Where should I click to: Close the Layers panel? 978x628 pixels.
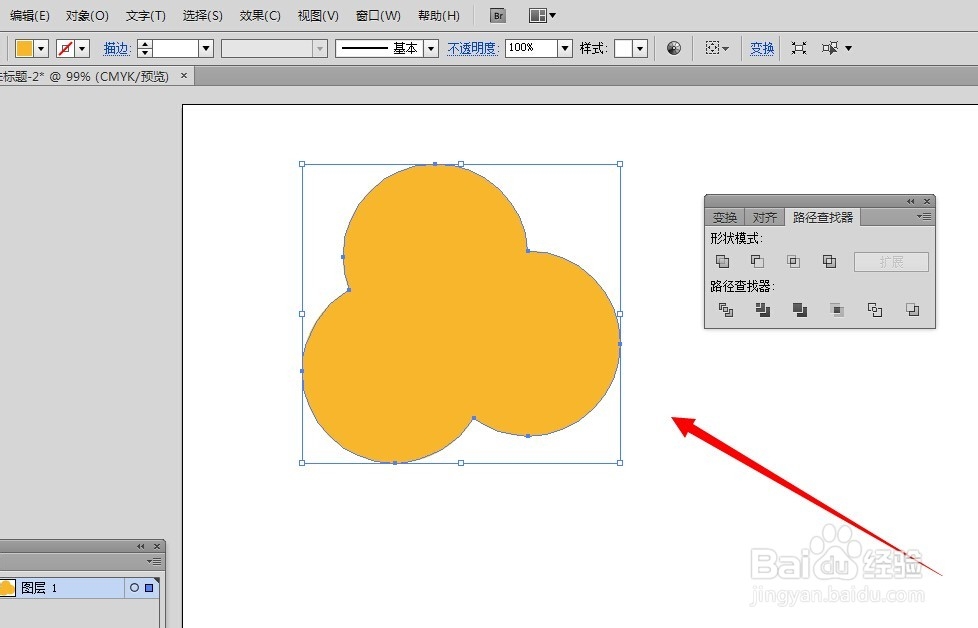[157, 546]
